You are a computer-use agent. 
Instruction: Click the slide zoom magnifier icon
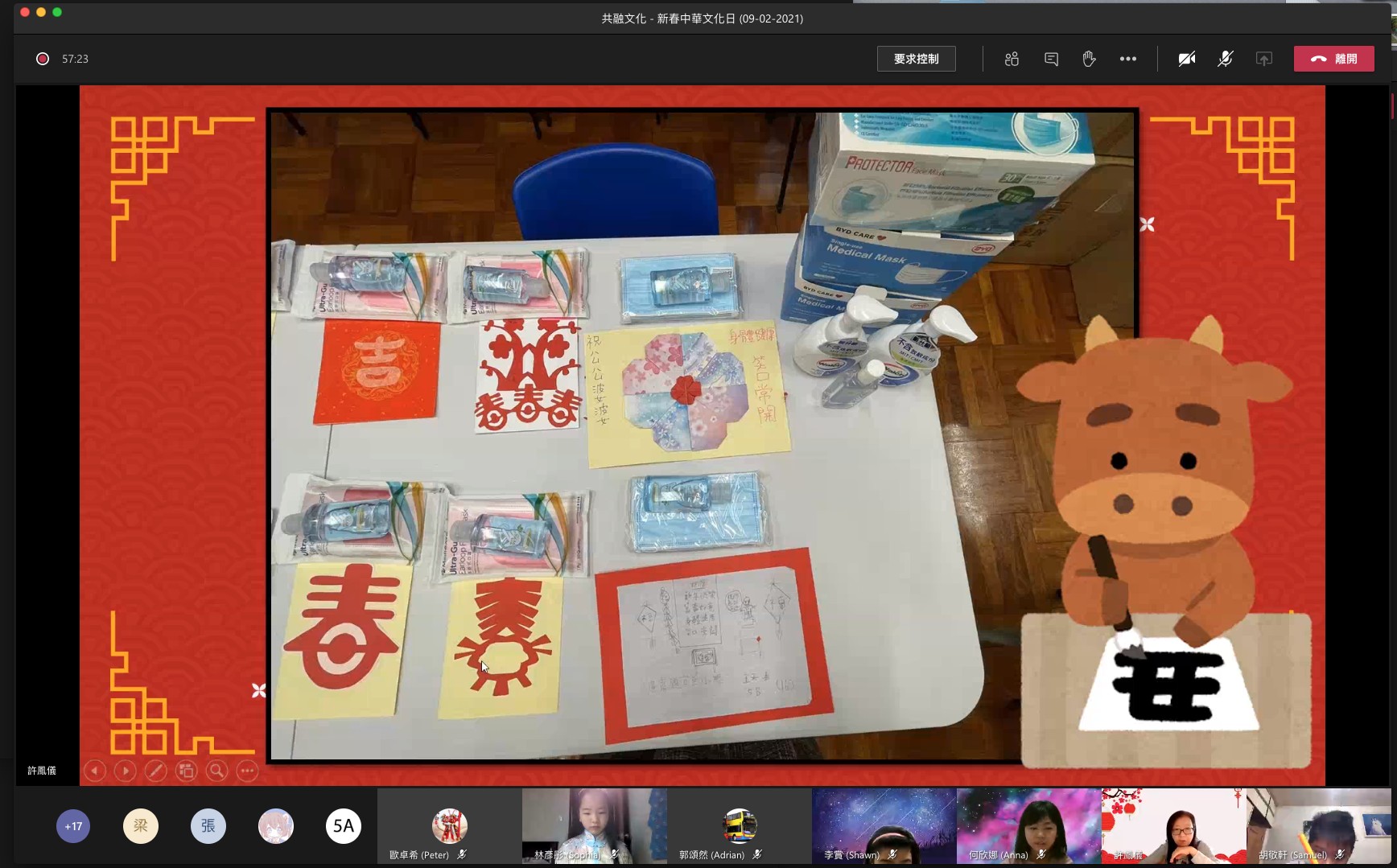[x=217, y=771]
